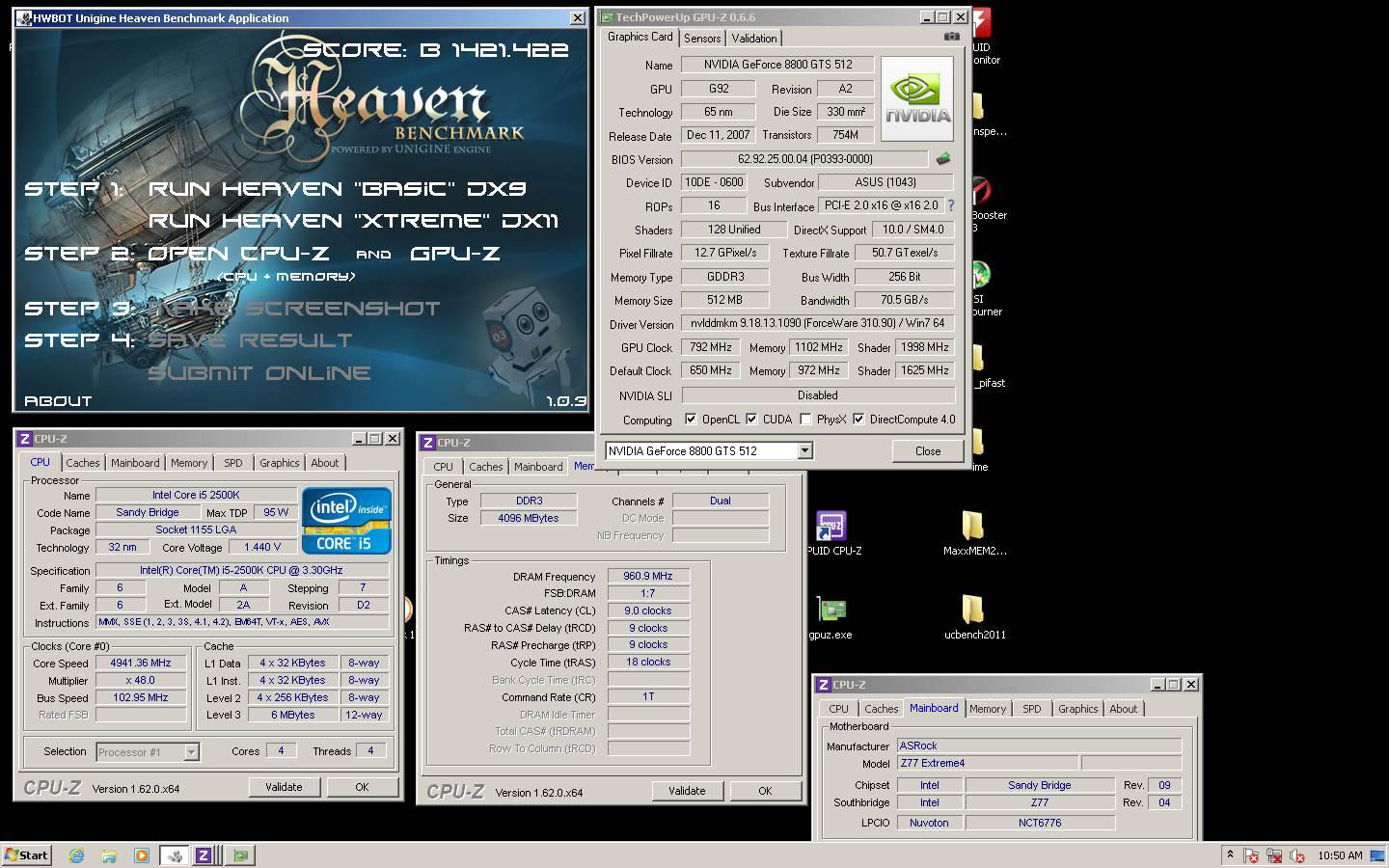Image resolution: width=1389 pixels, height=868 pixels.
Task: Open CPU tab in mainboard CPU-Z window
Action: [x=839, y=709]
